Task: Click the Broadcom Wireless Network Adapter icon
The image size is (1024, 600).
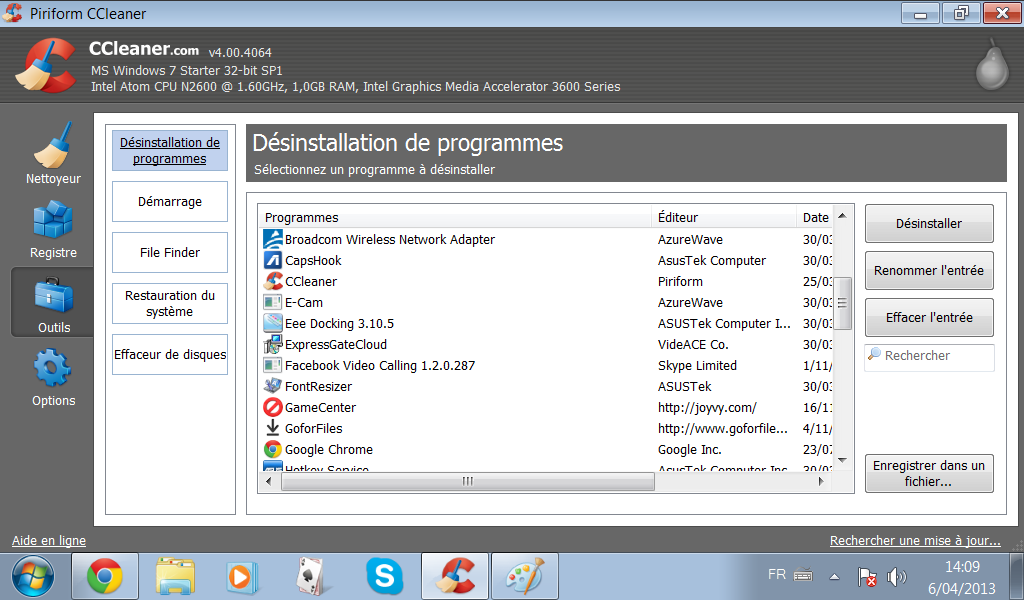Action: coord(272,240)
